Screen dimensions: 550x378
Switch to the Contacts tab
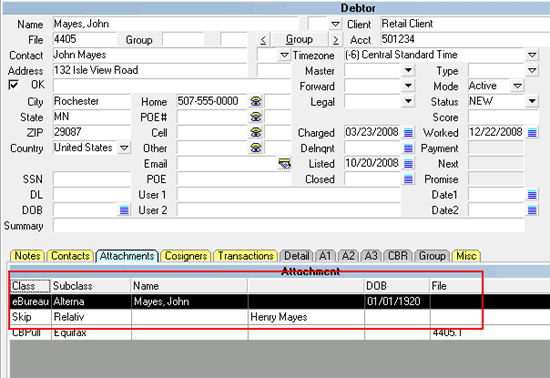70,256
